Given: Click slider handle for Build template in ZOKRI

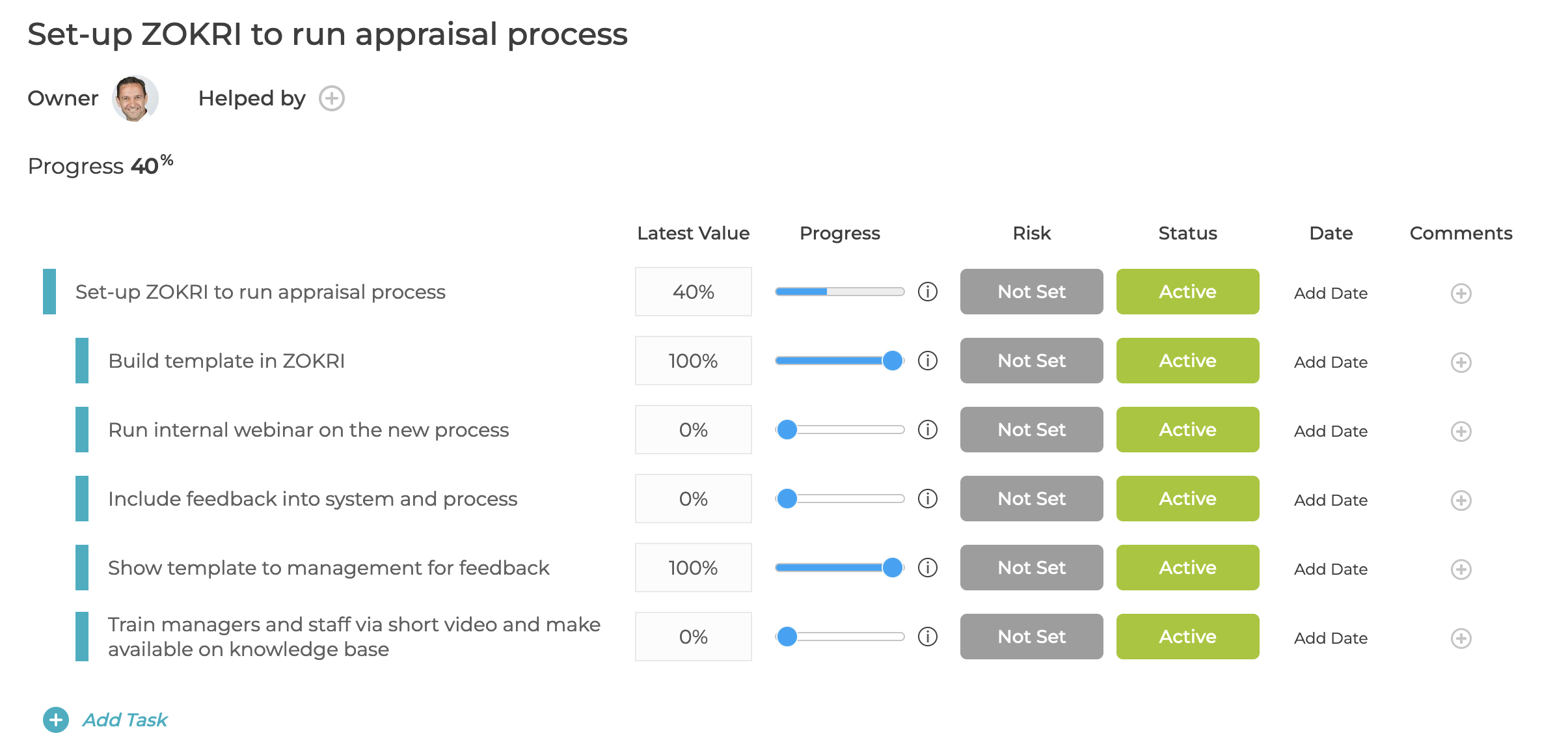Looking at the screenshot, I should pos(893,361).
